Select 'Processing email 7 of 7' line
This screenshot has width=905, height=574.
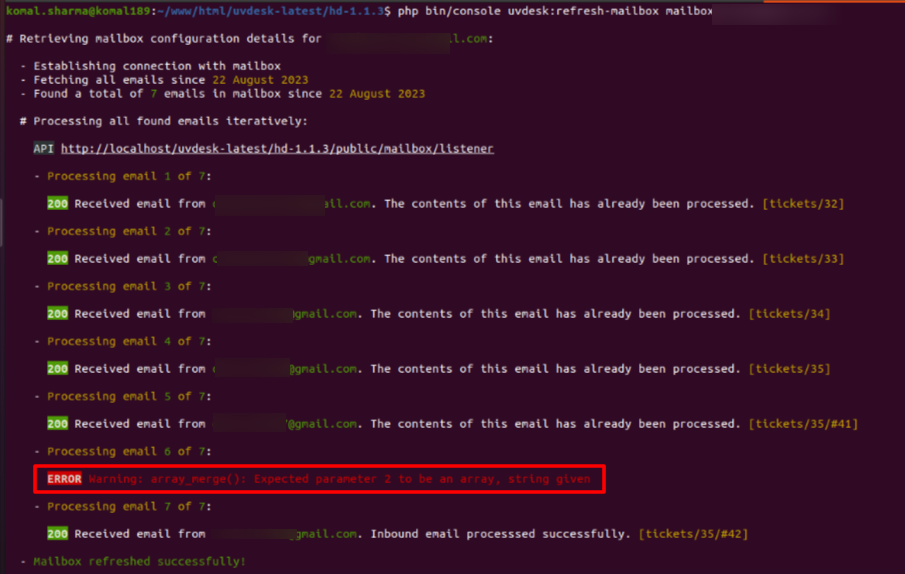(x=123, y=507)
